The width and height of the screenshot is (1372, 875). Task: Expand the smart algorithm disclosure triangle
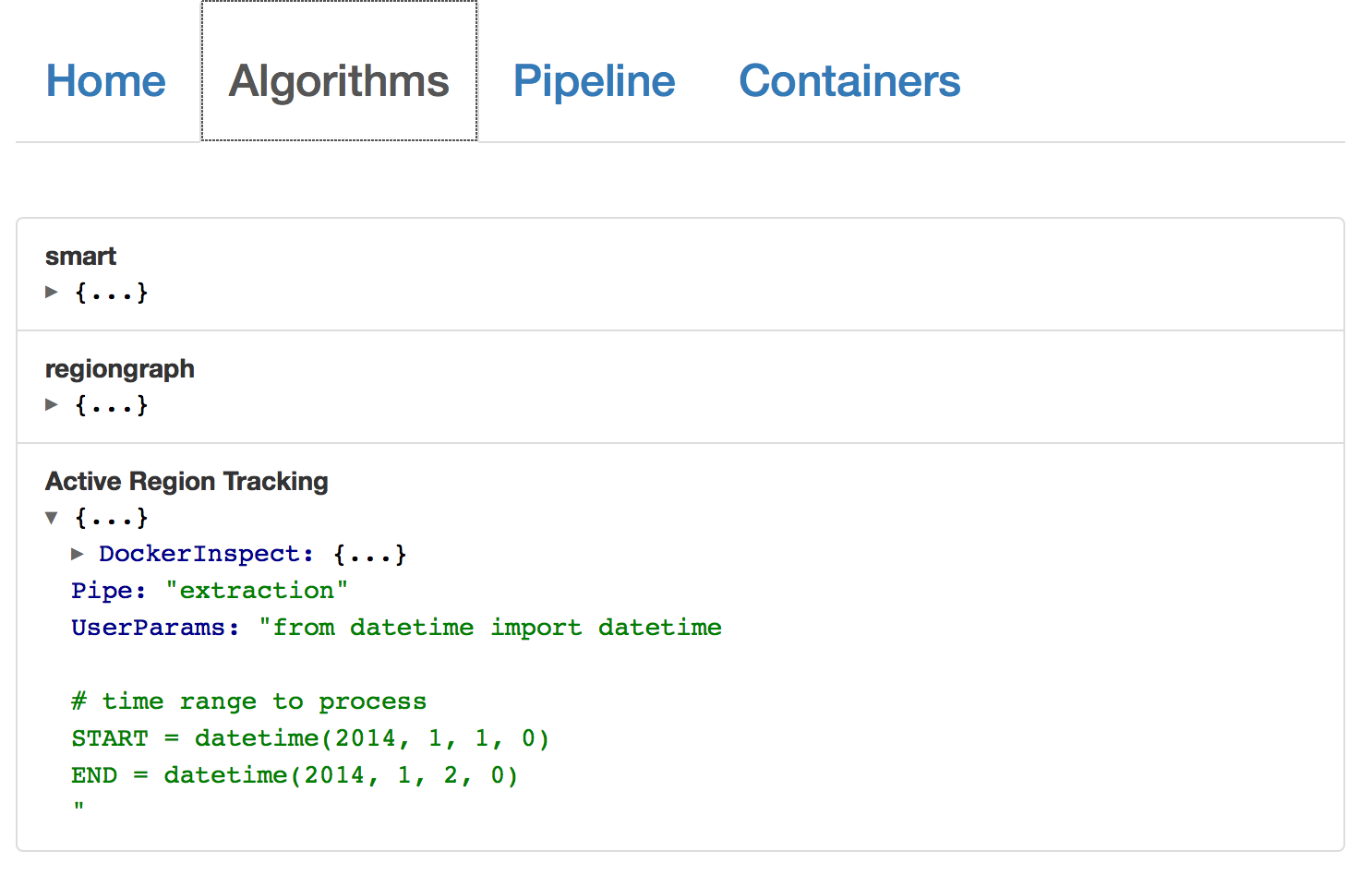(52, 293)
